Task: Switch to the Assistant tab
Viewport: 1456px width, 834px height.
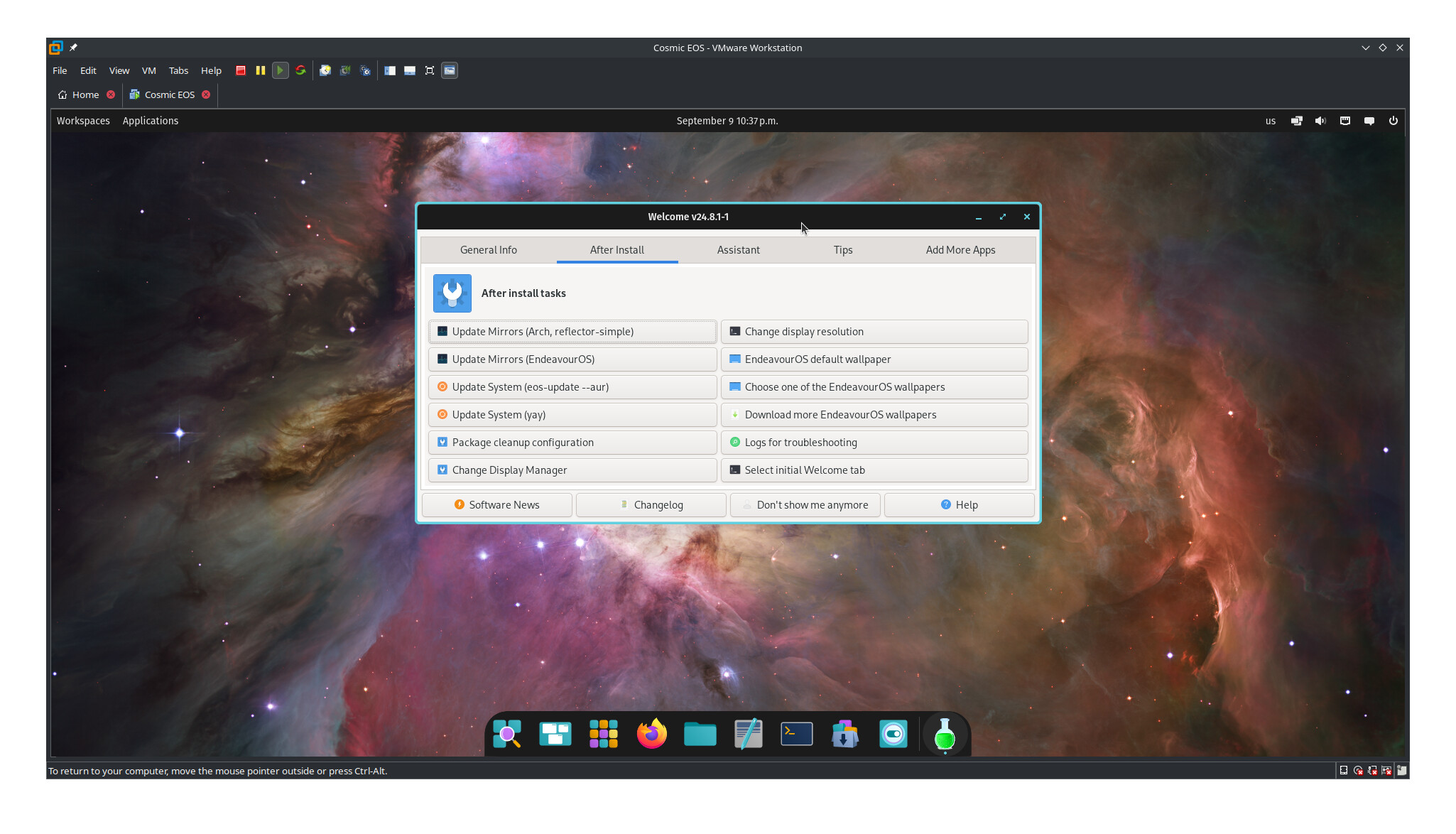Action: pos(738,250)
